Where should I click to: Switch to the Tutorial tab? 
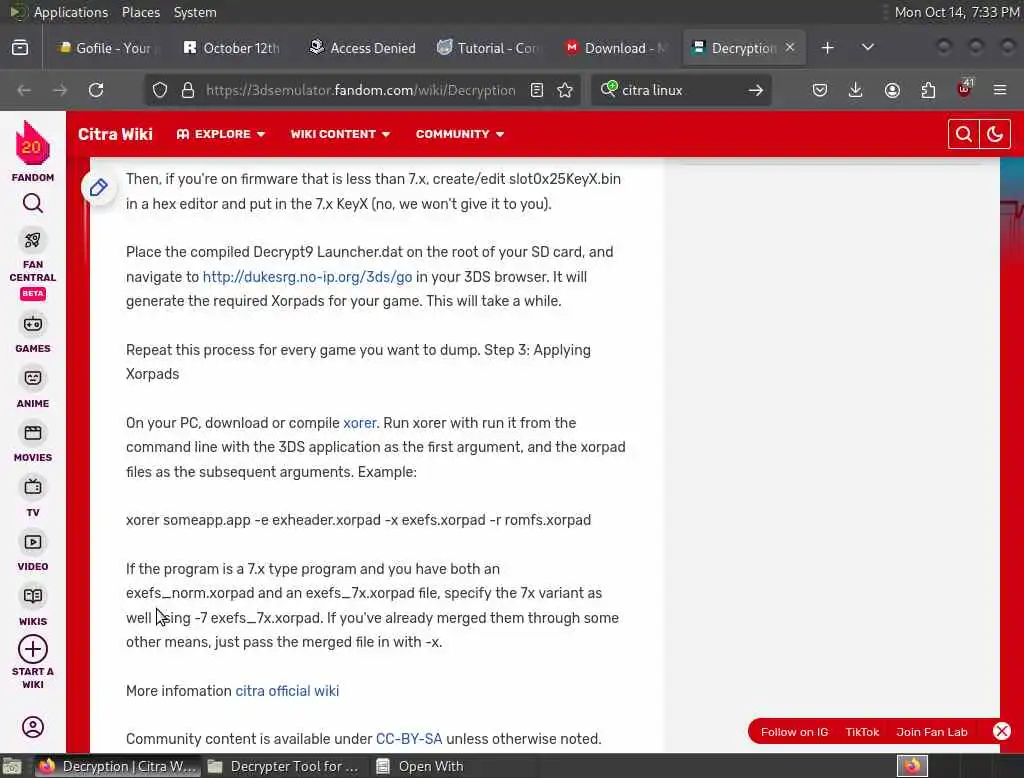(x=487, y=48)
